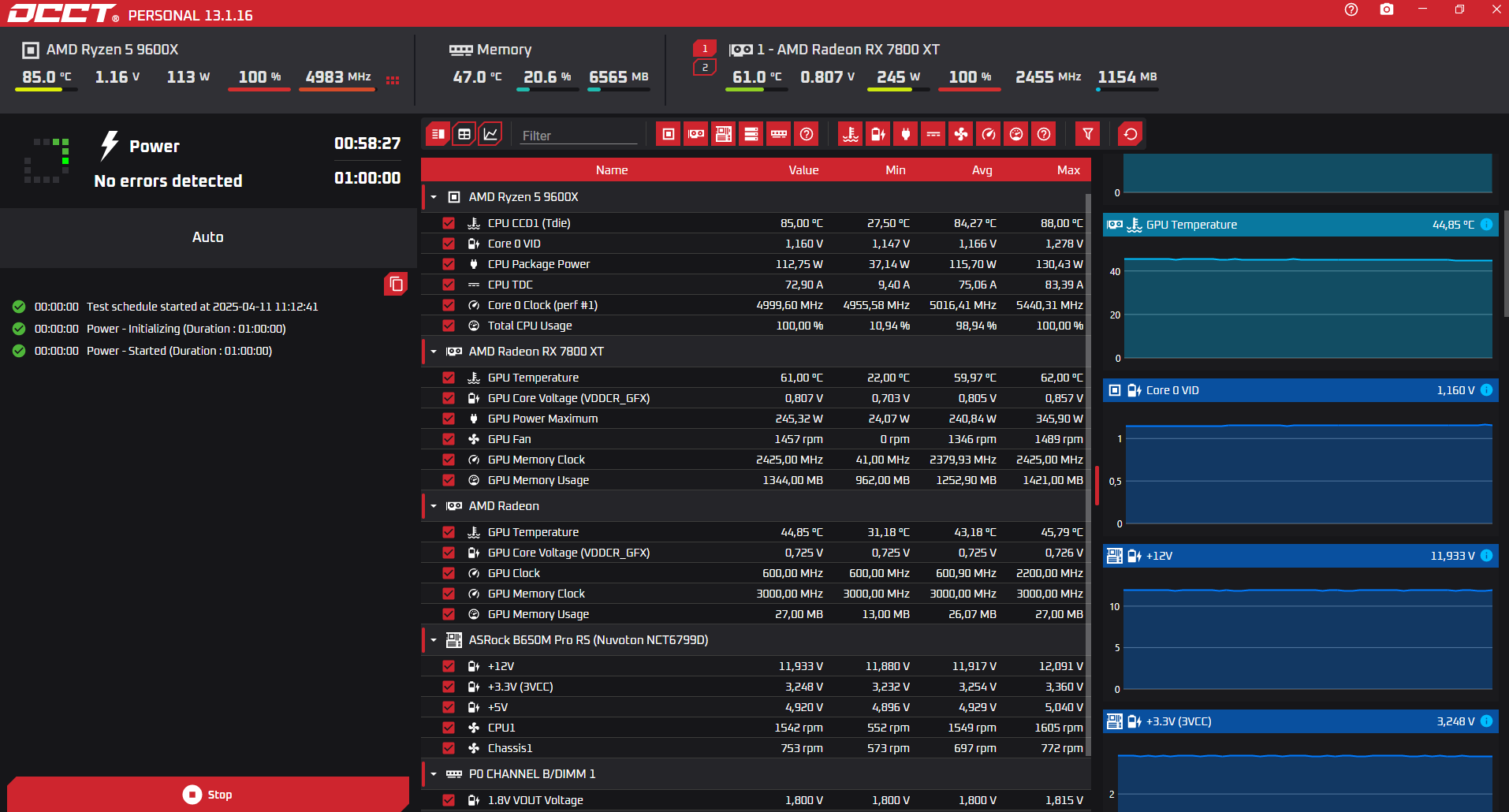Sort table by the Name column
Image resolution: width=1509 pixels, height=812 pixels.
(x=612, y=170)
